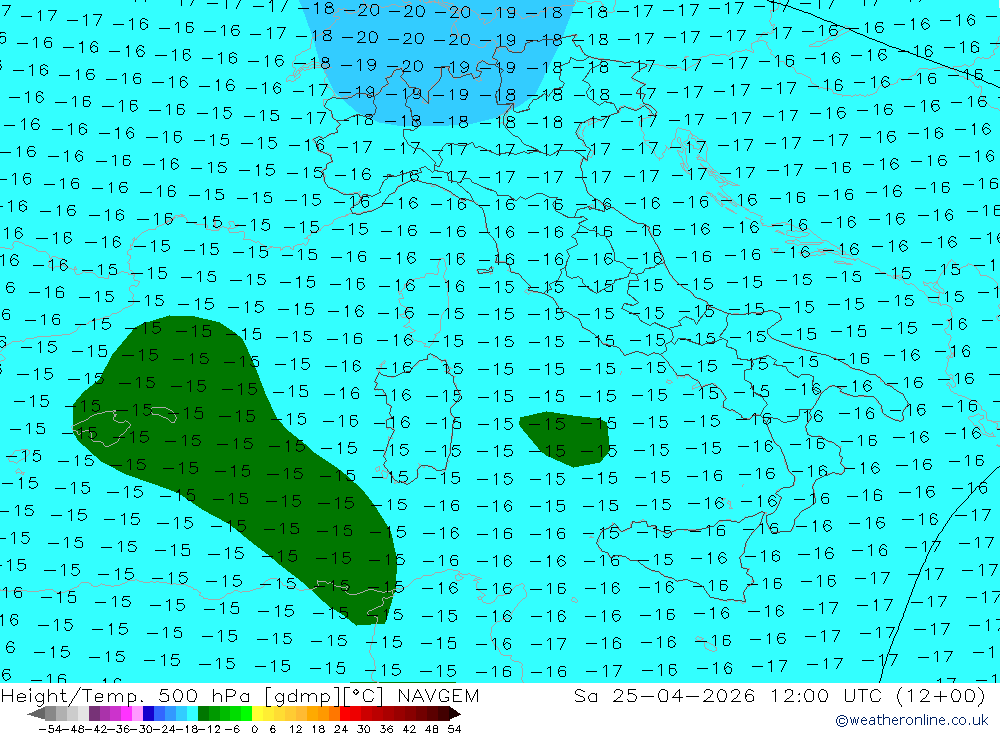Click the '24' label under the color scale

click(x=341, y=729)
